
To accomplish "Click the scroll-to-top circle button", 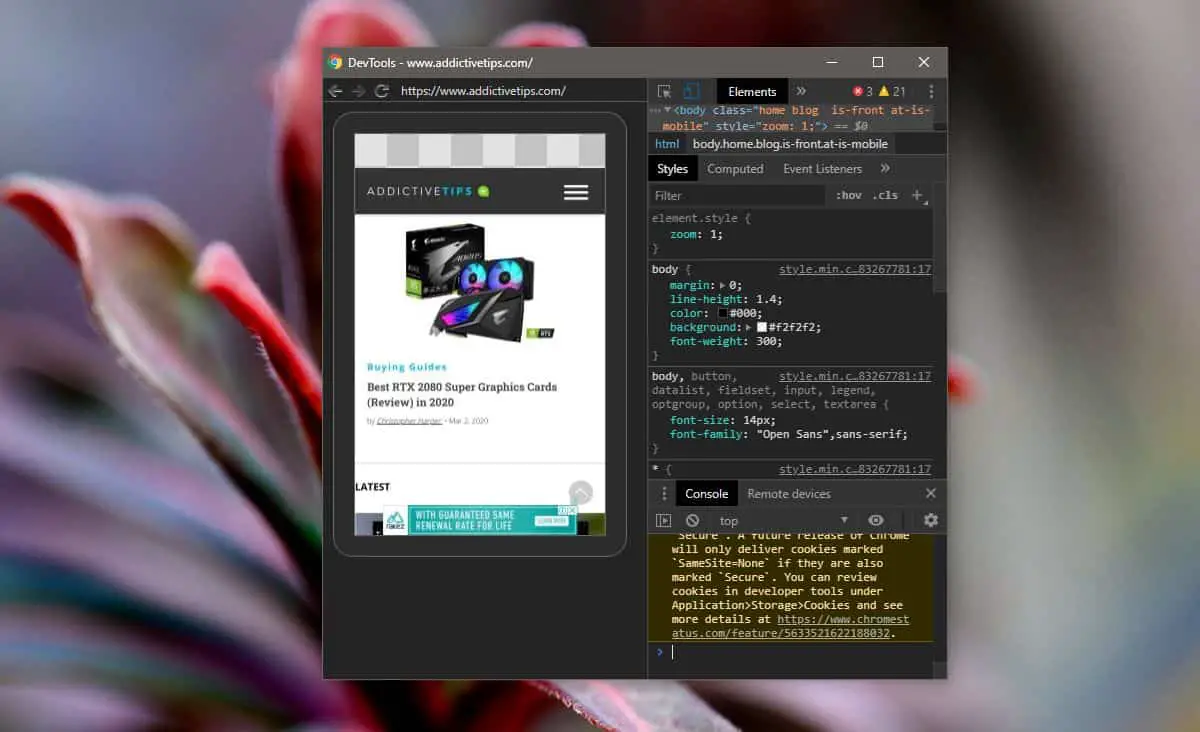I will pos(581,493).
